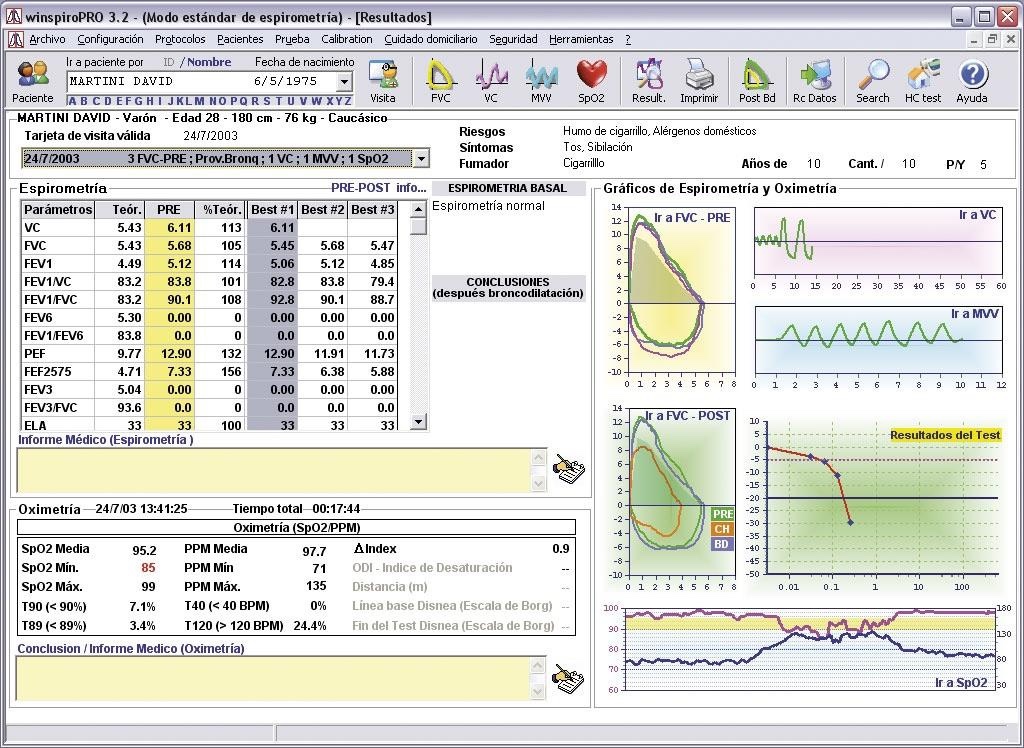Viewport: 1024px width, 748px height.
Task: Open the Pacientes menu
Action: pyautogui.click(x=240, y=39)
